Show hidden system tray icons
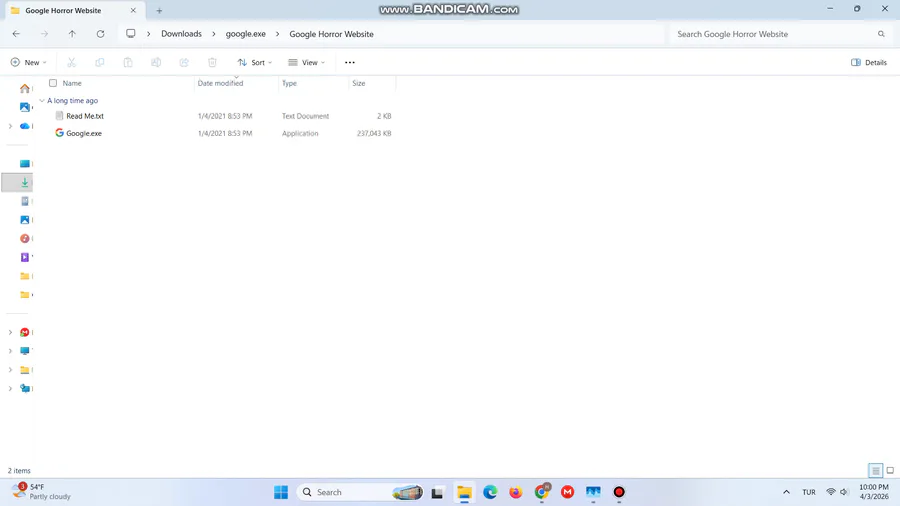This screenshot has width=900, height=506. 786,492
